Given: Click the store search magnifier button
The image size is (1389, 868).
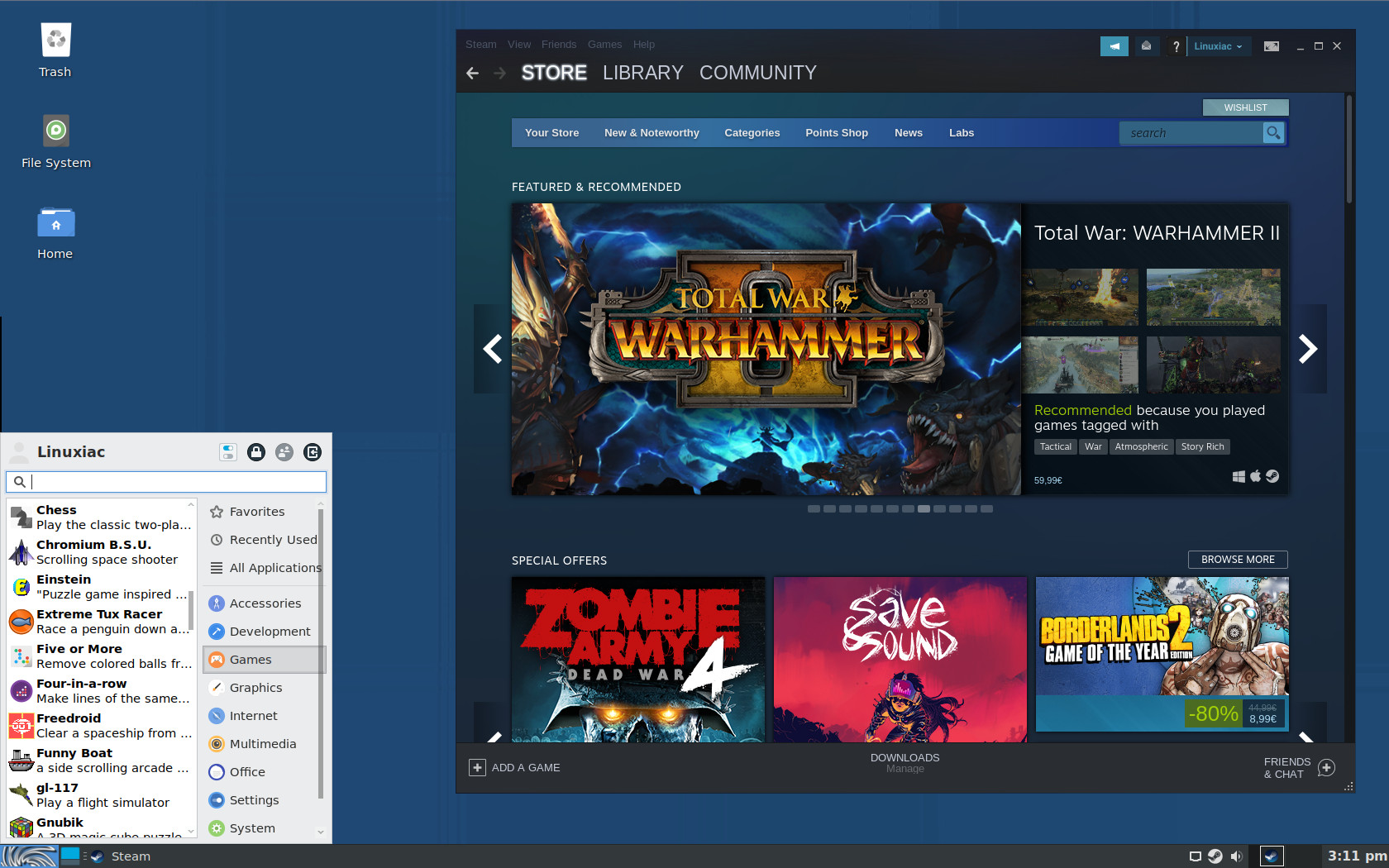Looking at the screenshot, I should 1273,132.
